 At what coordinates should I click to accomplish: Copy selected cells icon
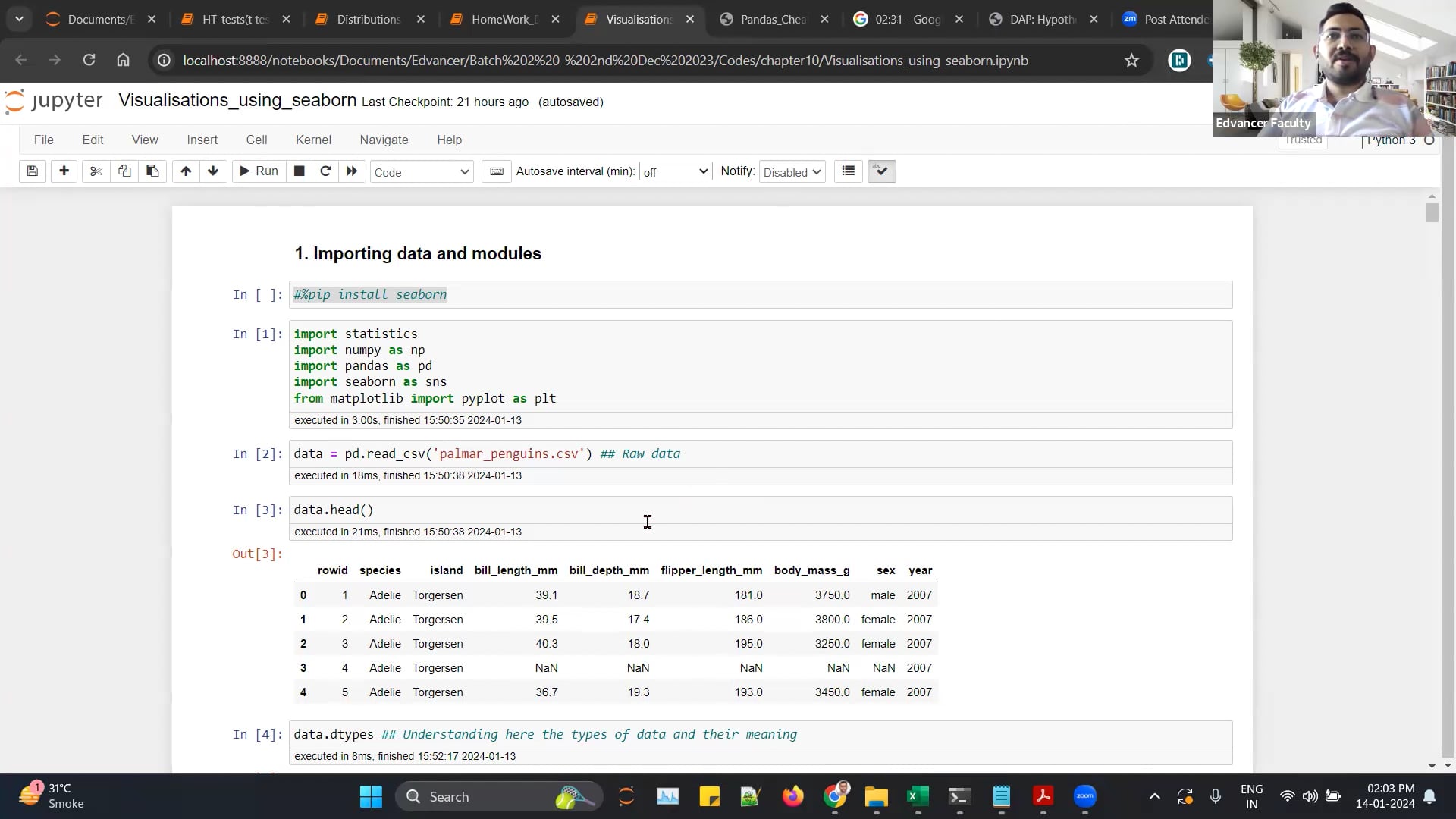(x=124, y=171)
